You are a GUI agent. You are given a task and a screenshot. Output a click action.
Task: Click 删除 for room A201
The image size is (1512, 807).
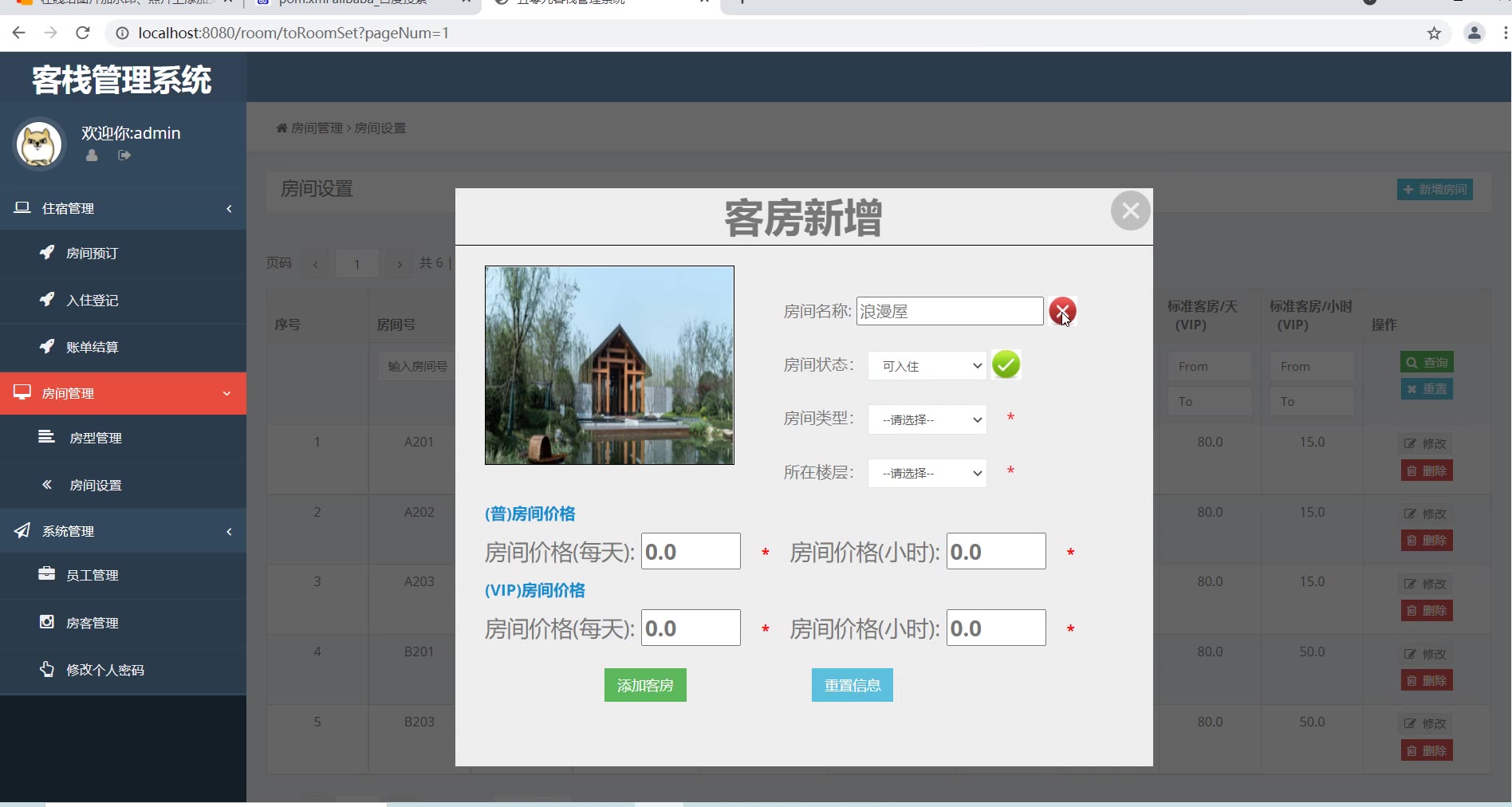click(x=1427, y=470)
